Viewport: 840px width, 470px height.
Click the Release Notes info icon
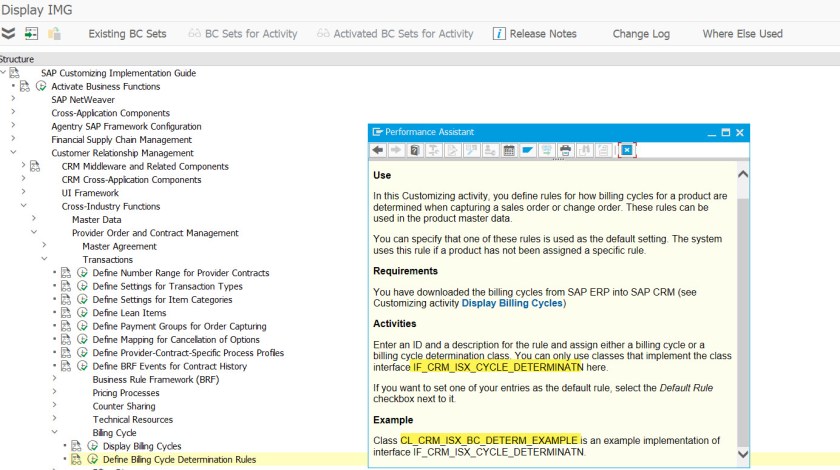tap(499, 34)
